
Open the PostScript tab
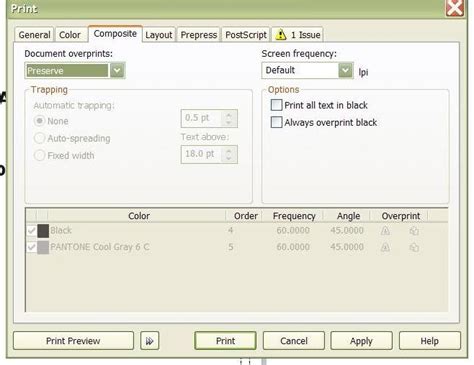pos(246,35)
